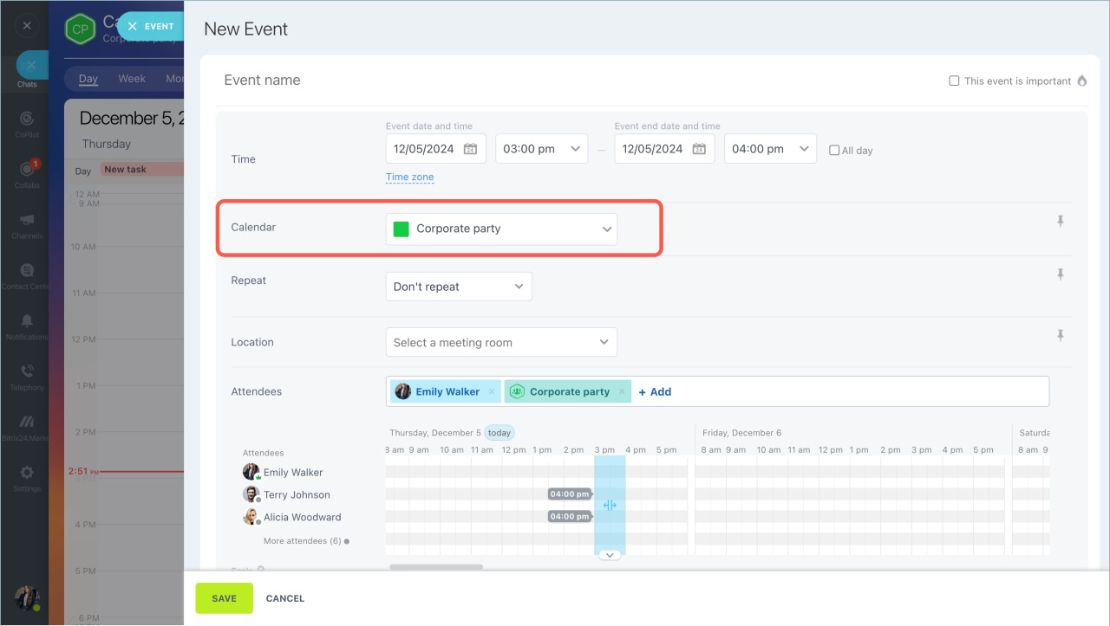Open Telephony in the sidebar
This screenshot has width=1110, height=626.
tap(27, 376)
